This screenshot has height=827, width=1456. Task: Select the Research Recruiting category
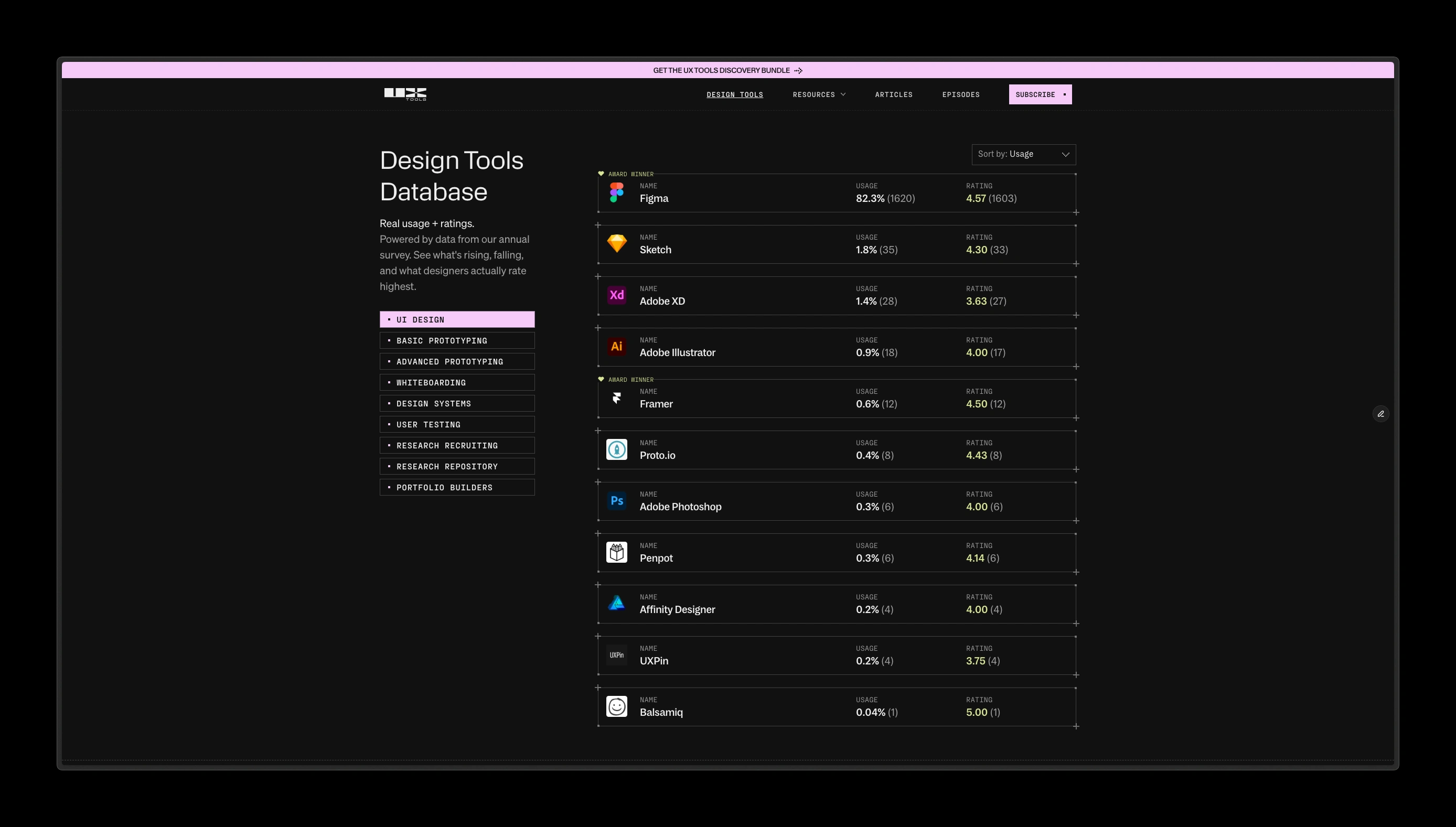pyautogui.click(x=457, y=445)
